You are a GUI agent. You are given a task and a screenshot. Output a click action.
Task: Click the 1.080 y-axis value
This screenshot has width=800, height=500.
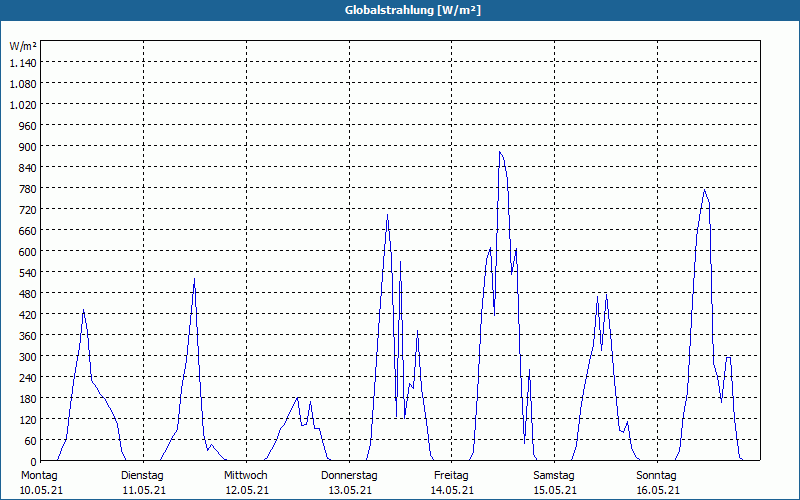[23, 84]
